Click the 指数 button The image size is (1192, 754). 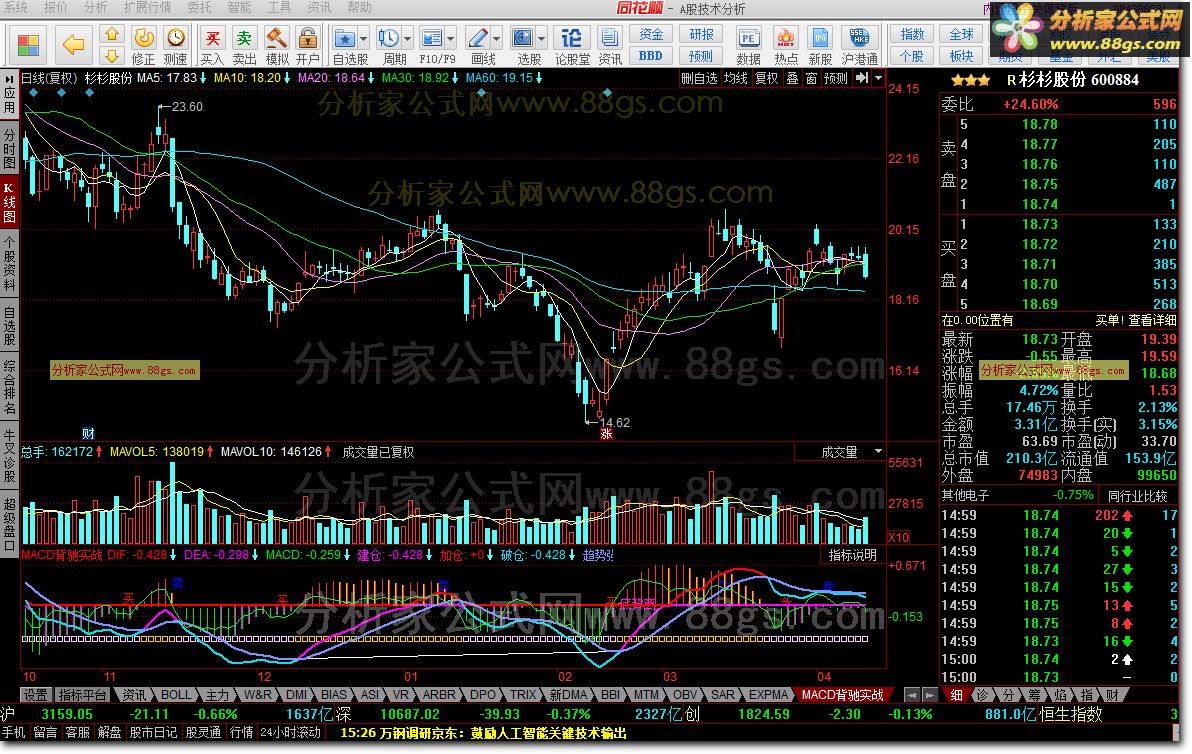911,34
